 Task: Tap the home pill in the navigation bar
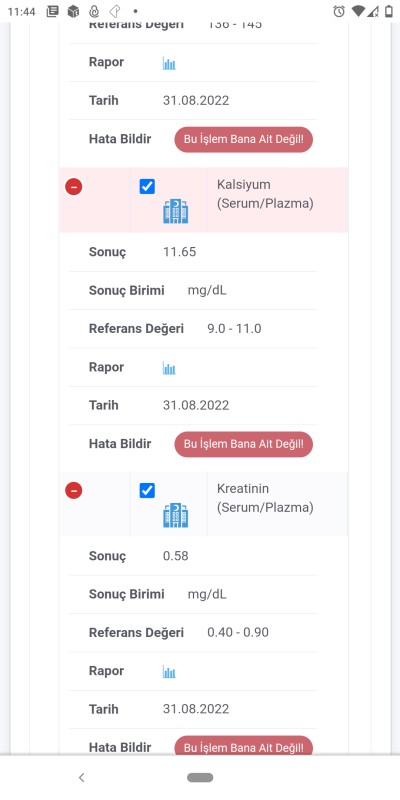(x=200, y=778)
